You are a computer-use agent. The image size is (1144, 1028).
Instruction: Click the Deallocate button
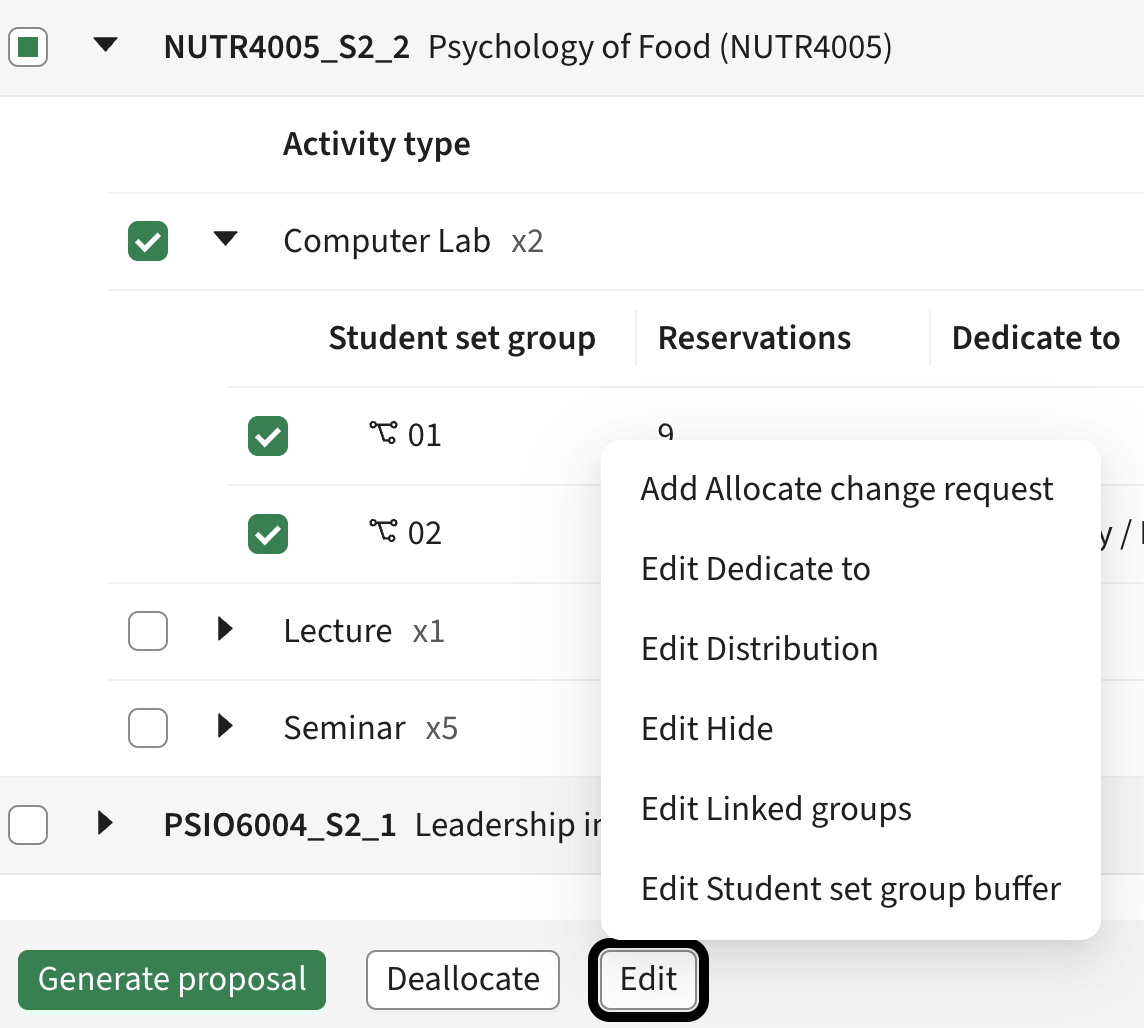click(x=463, y=979)
